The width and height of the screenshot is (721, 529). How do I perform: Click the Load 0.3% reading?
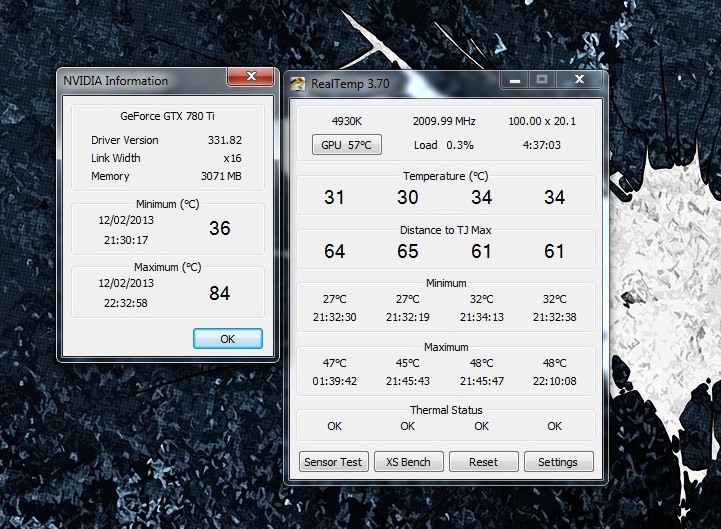click(x=444, y=145)
